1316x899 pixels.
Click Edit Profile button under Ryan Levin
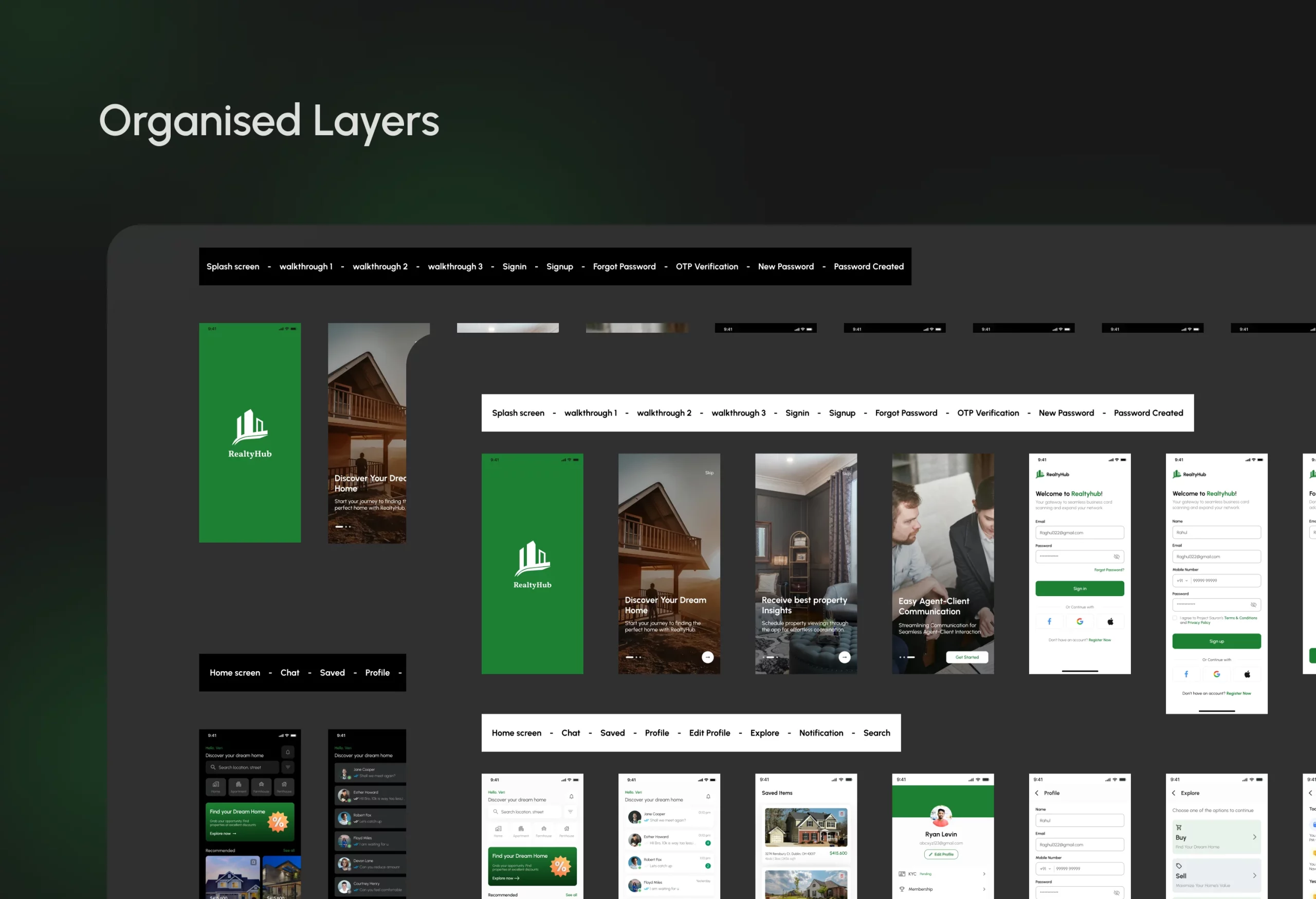coord(941,854)
